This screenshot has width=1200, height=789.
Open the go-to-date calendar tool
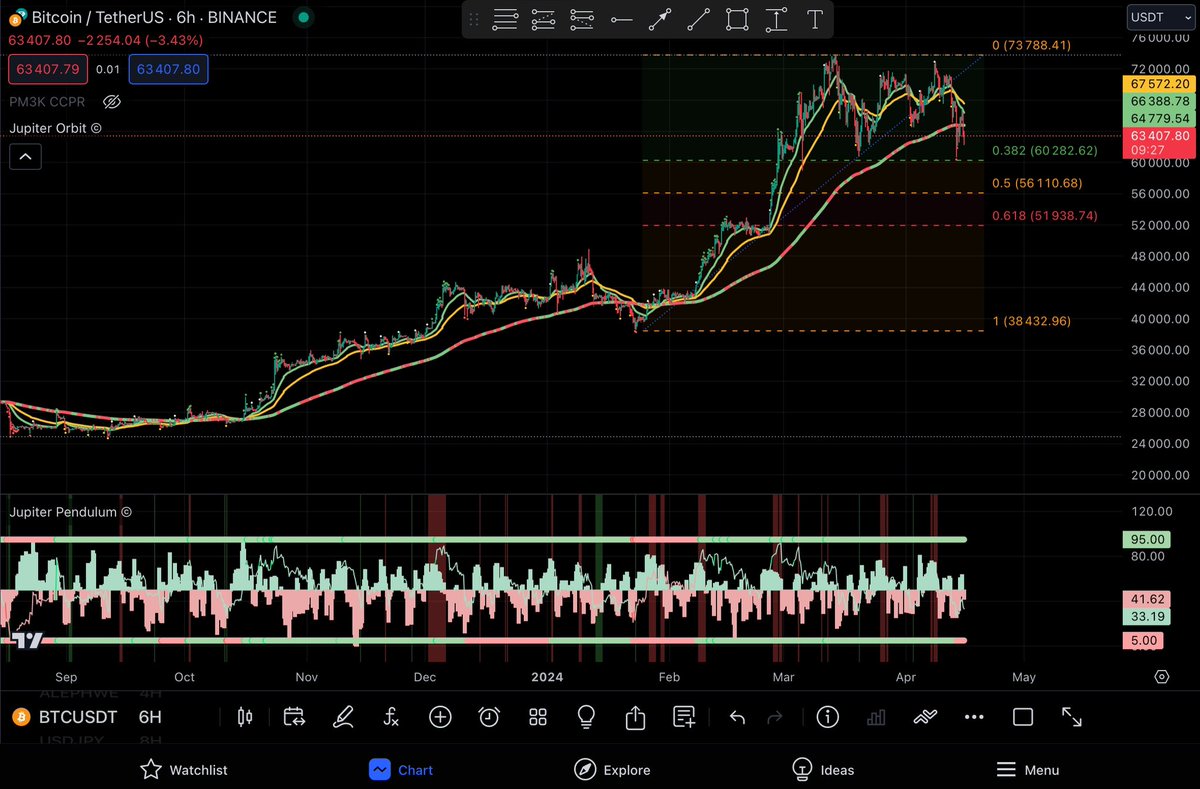pyautogui.click(x=294, y=717)
